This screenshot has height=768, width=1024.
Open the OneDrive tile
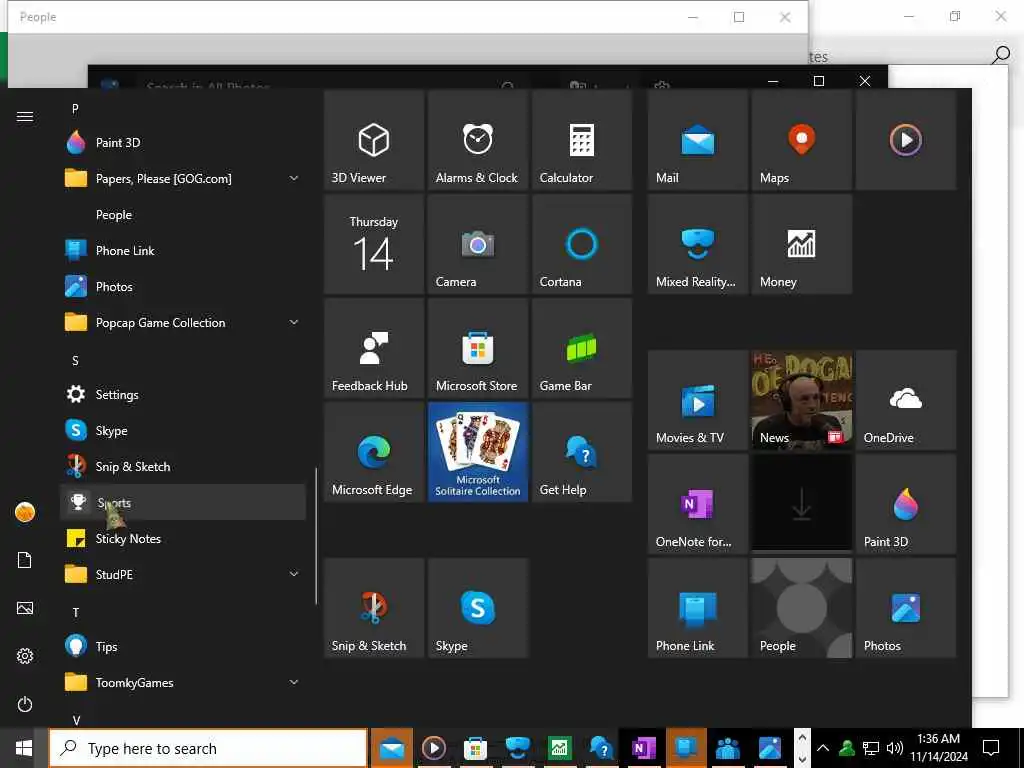pos(905,400)
